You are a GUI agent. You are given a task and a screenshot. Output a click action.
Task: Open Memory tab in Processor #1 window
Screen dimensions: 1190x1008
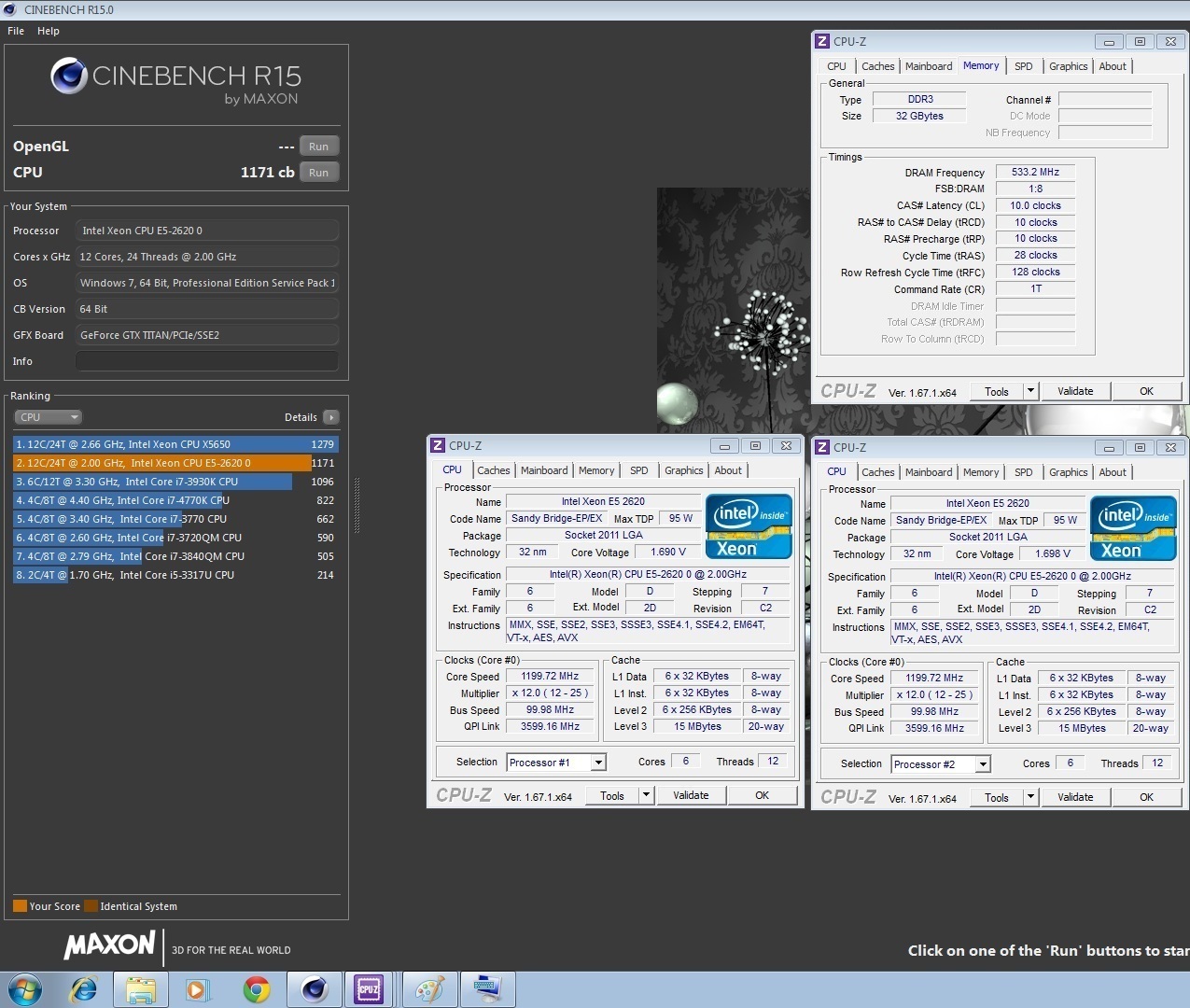(596, 470)
